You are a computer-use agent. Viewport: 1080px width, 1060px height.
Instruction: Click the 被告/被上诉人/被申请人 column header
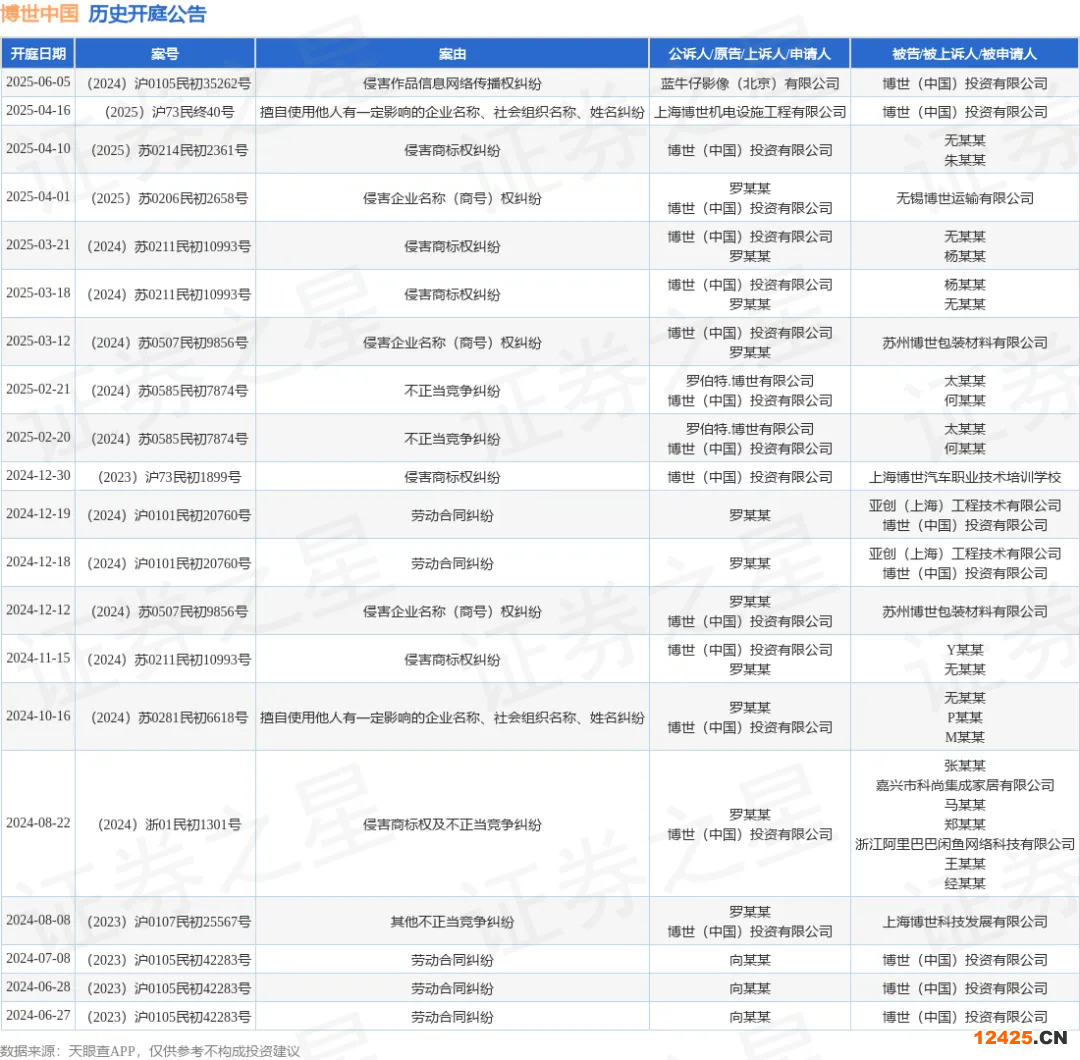[965, 54]
